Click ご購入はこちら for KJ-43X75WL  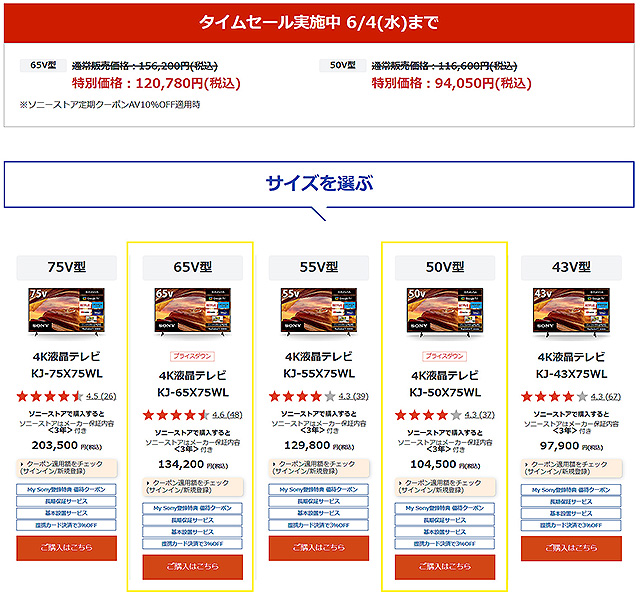[x=571, y=548]
